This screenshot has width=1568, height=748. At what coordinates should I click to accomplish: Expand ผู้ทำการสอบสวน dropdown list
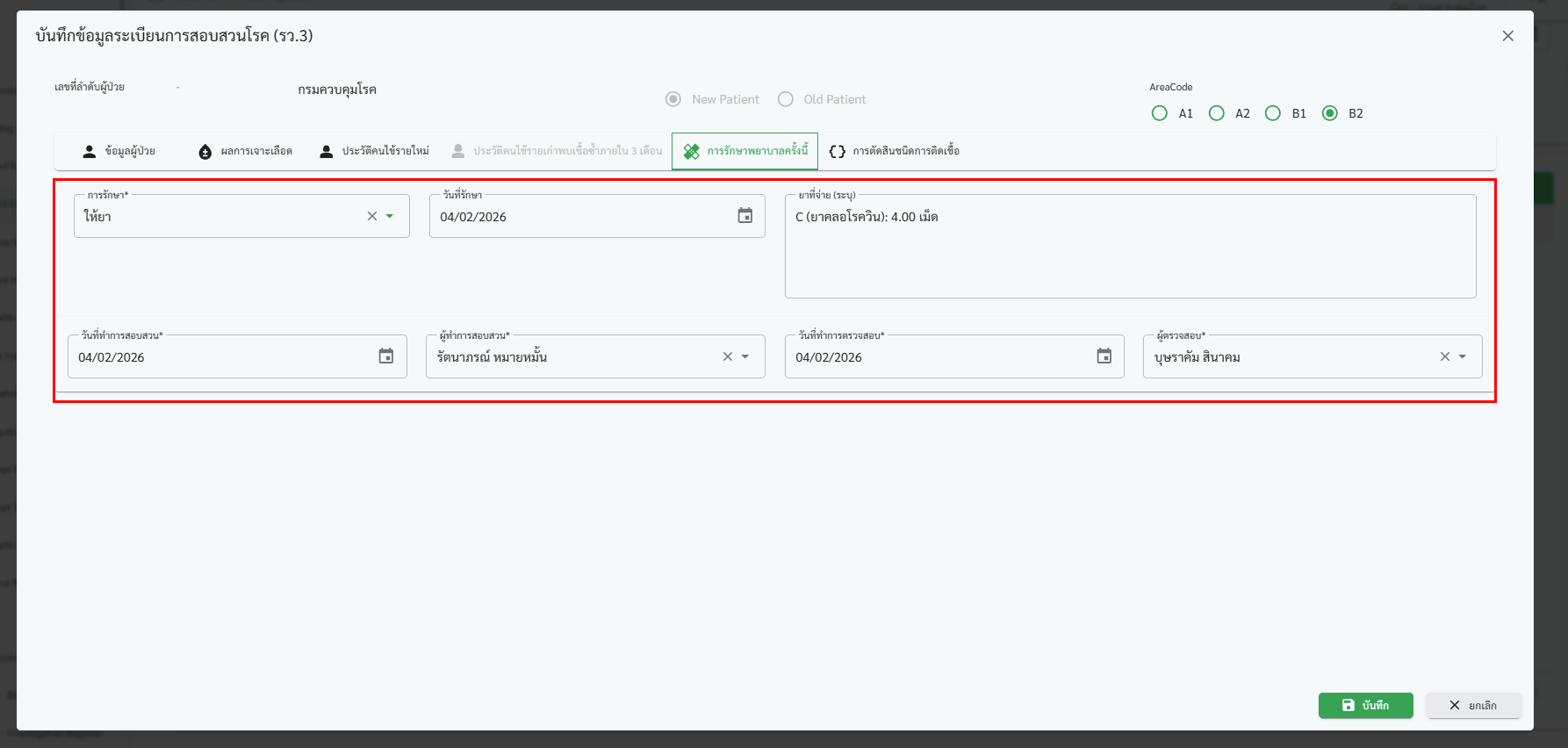[745, 356]
